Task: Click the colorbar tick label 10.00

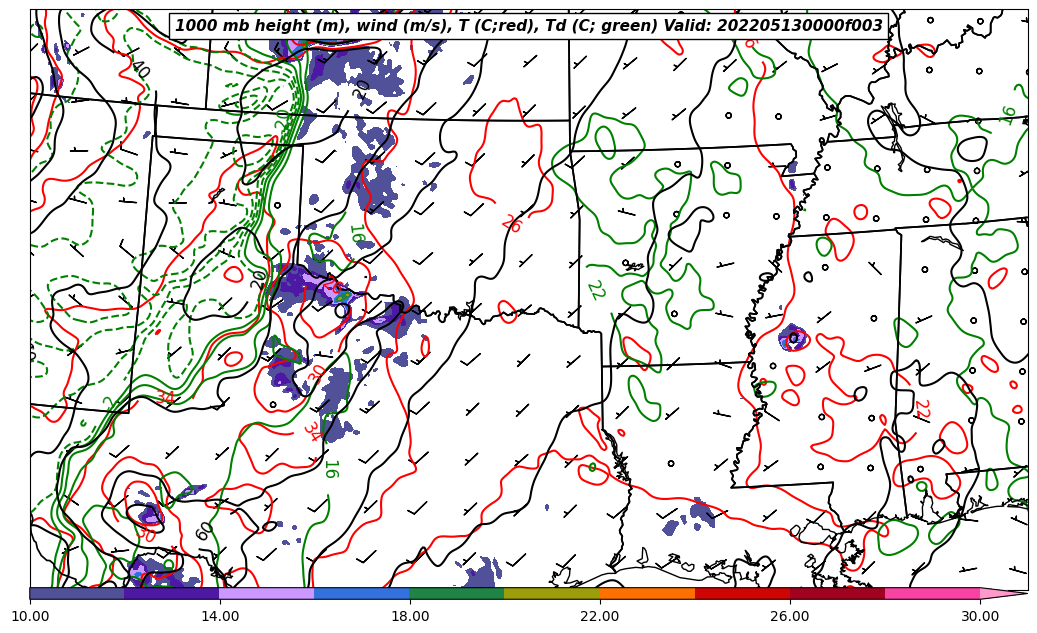Action: click(x=30, y=616)
